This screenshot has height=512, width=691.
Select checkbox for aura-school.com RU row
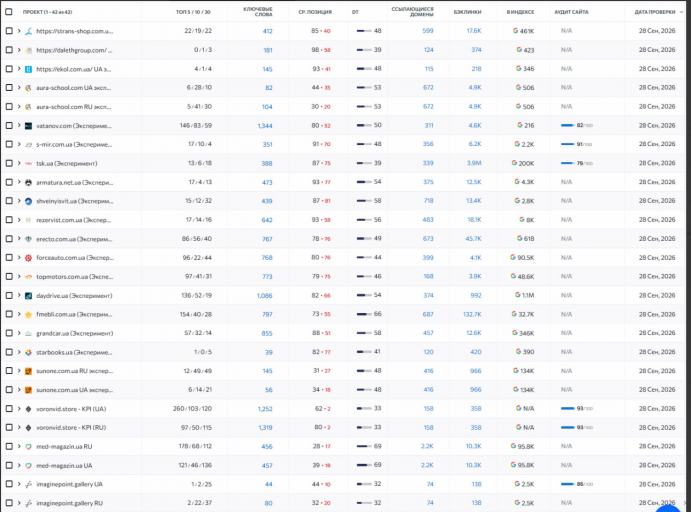click(9, 107)
